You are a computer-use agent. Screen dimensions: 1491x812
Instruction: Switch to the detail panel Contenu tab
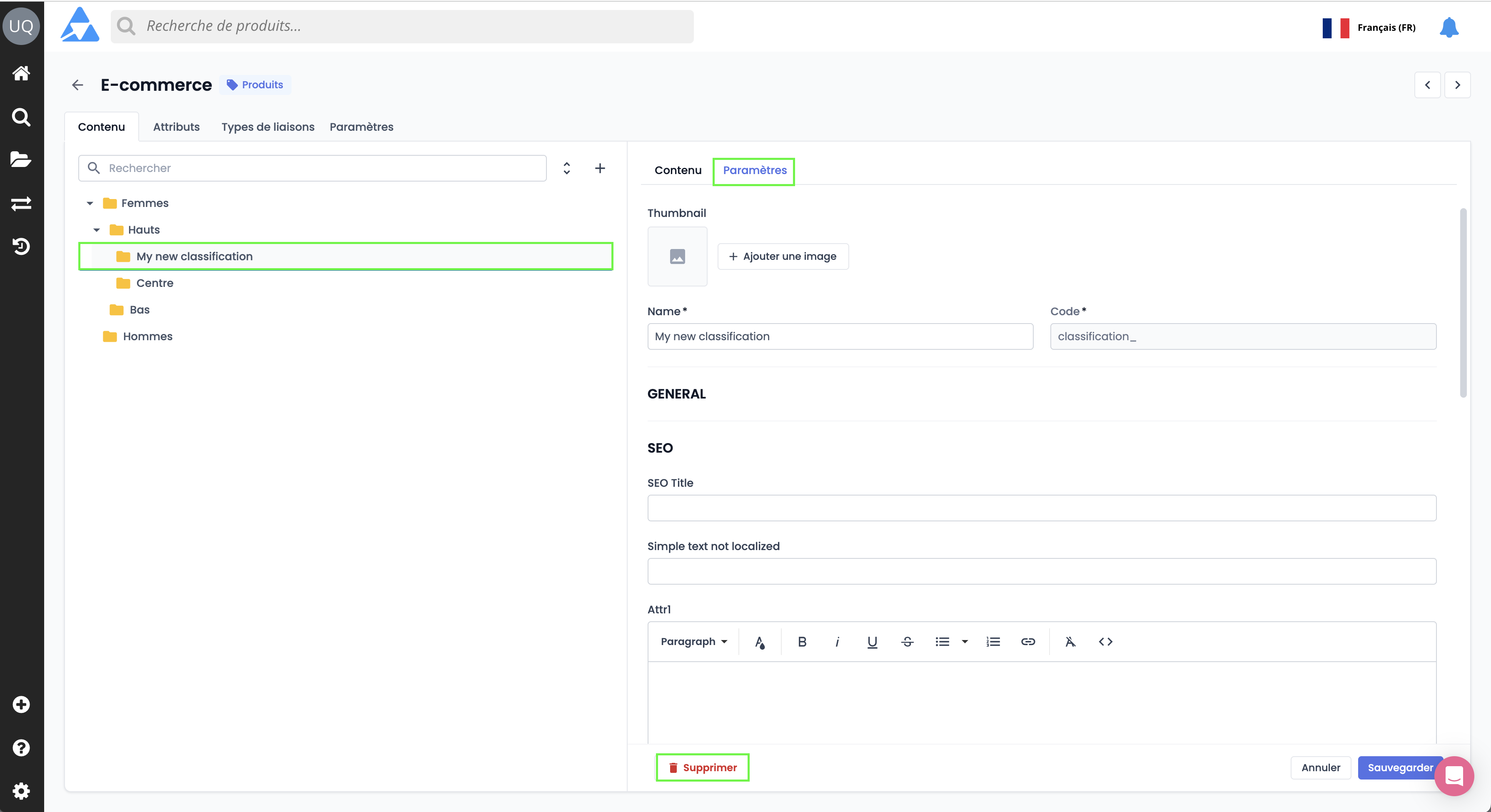point(678,170)
